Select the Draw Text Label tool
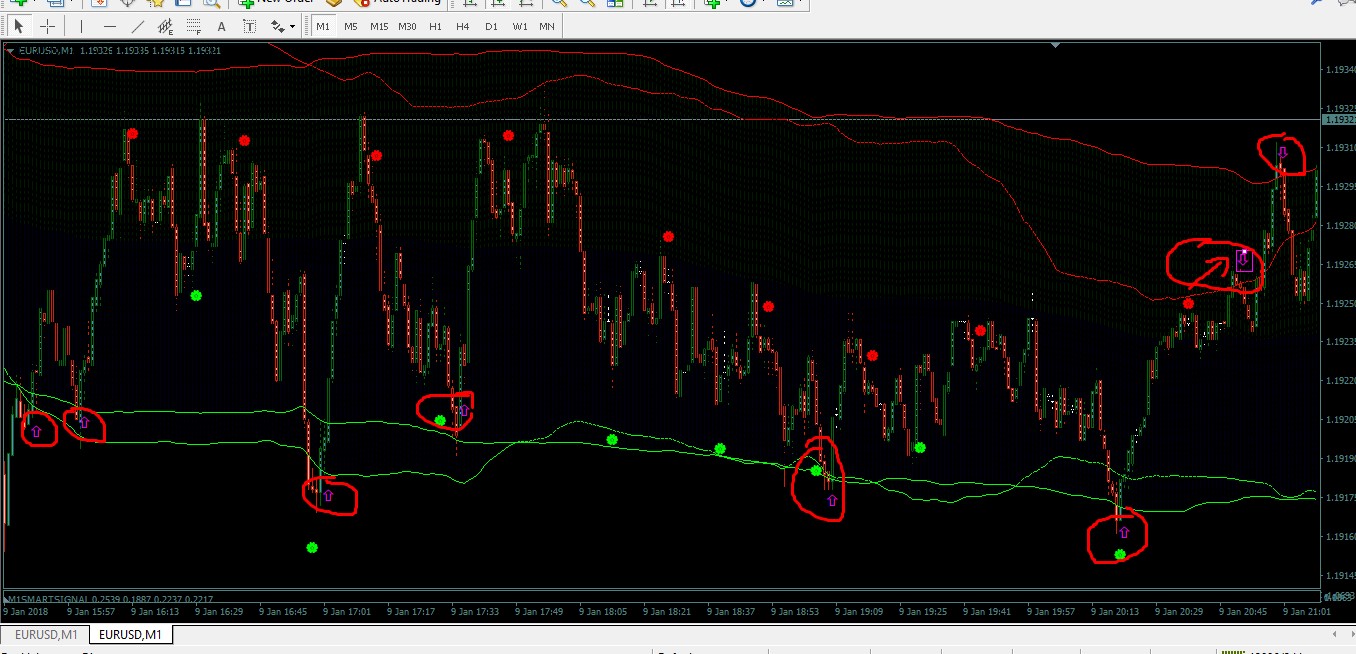This screenshot has height=654, width=1356. click(x=249, y=26)
